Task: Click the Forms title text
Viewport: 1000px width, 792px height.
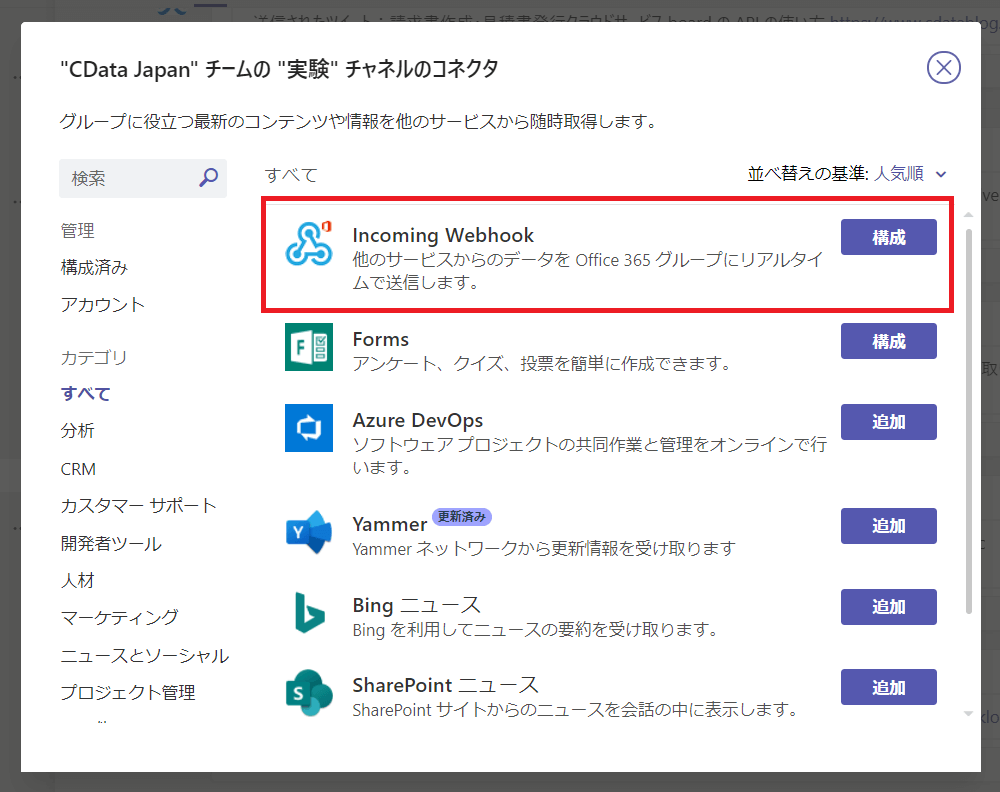Action: 381,339
